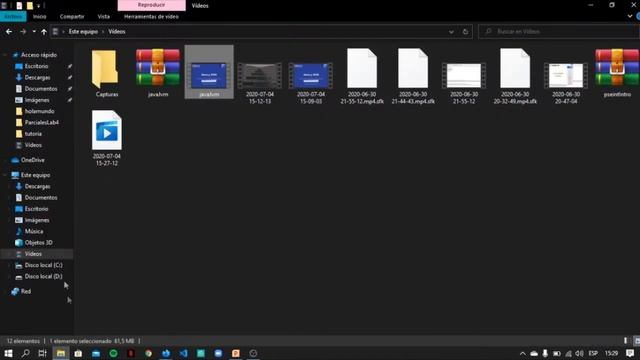640x360 pixels.
Task: Switch to the Inicio ribbon tab
Action: 40,17
